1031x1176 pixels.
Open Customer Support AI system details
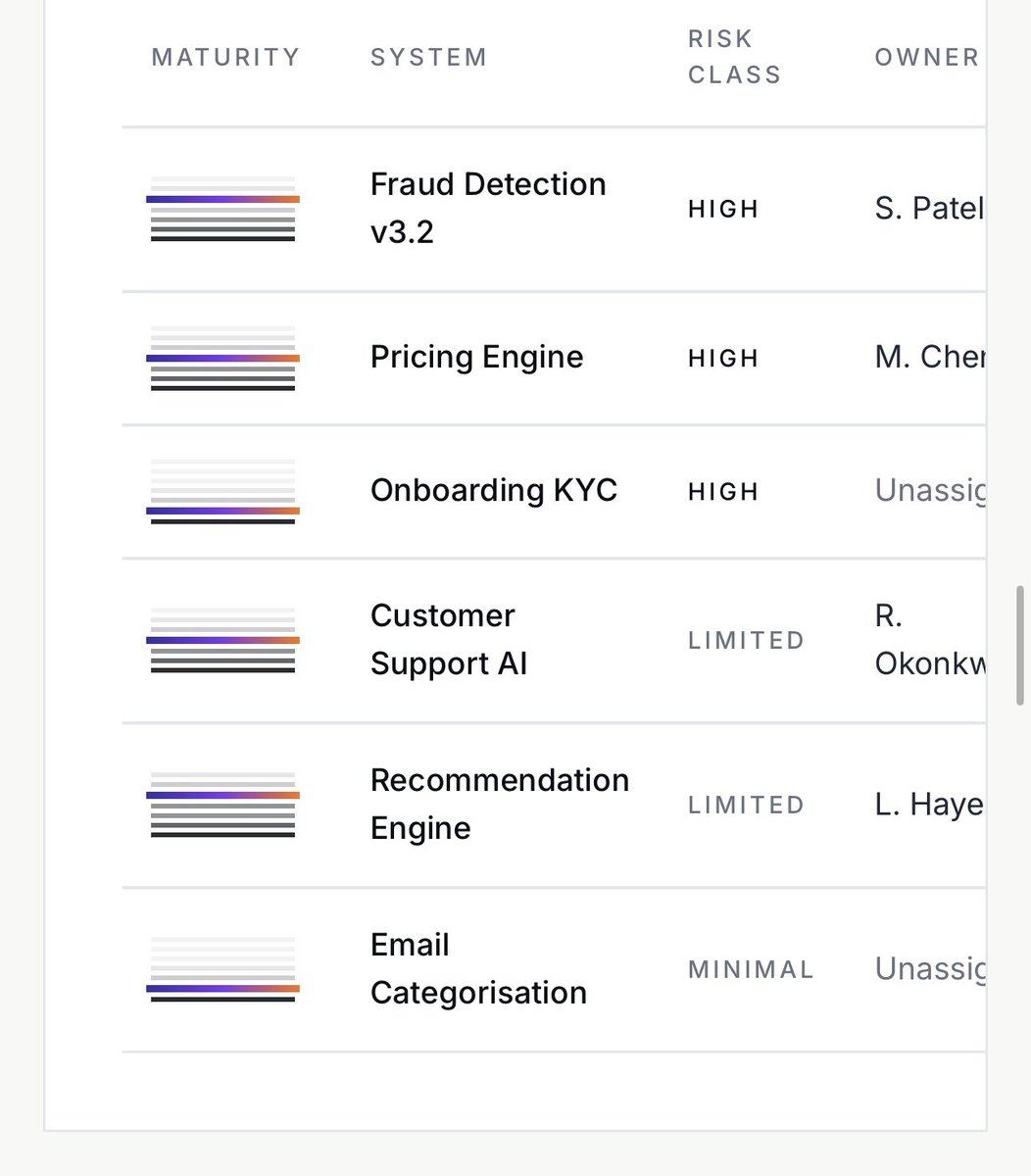point(449,639)
